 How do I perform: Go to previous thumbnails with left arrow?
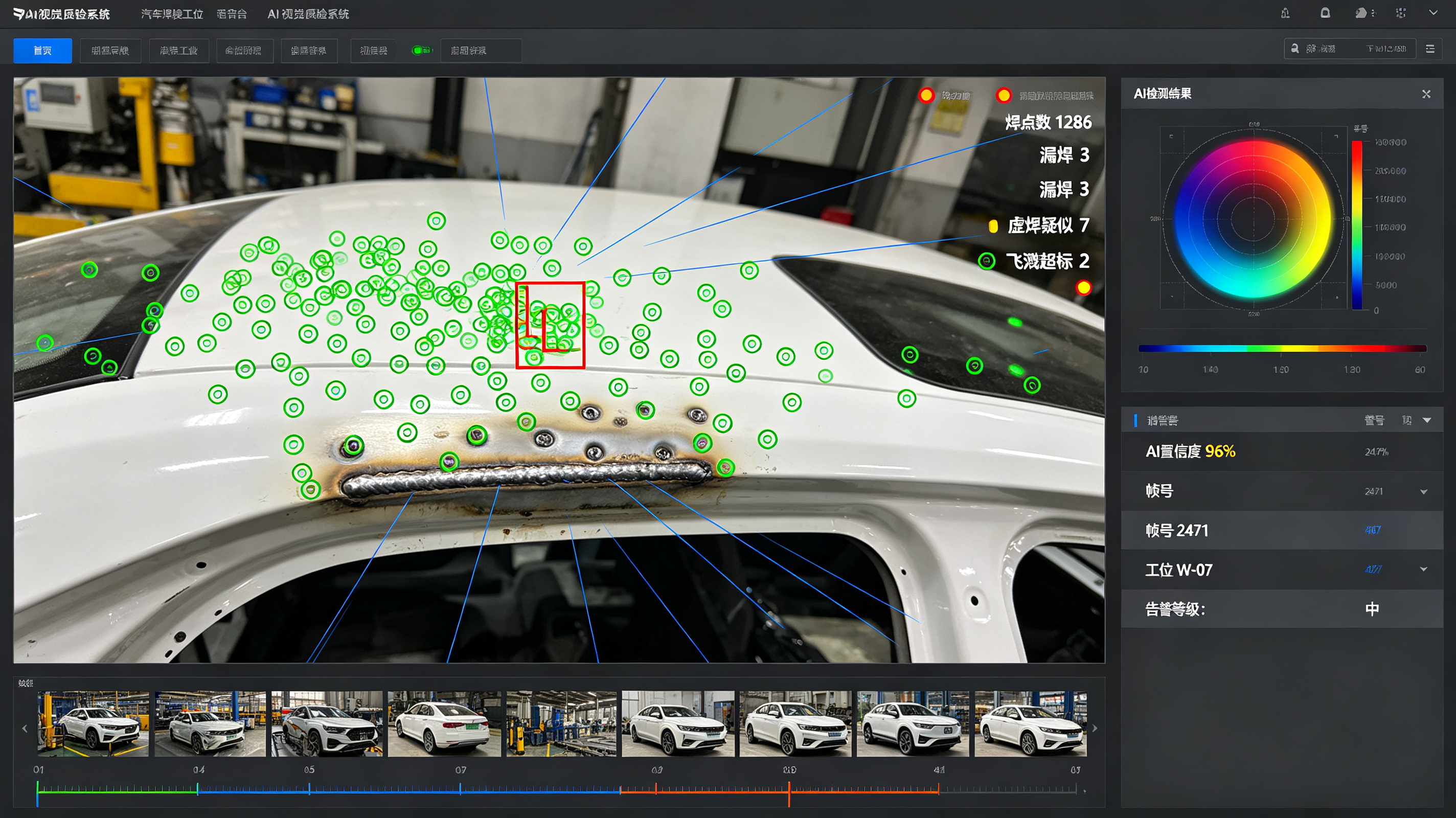pyautogui.click(x=25, y=728)
